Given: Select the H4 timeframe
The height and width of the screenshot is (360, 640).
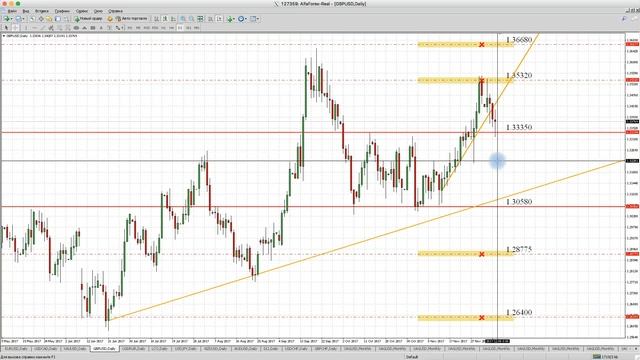Looking at the screenshot, I should (171, 28).
